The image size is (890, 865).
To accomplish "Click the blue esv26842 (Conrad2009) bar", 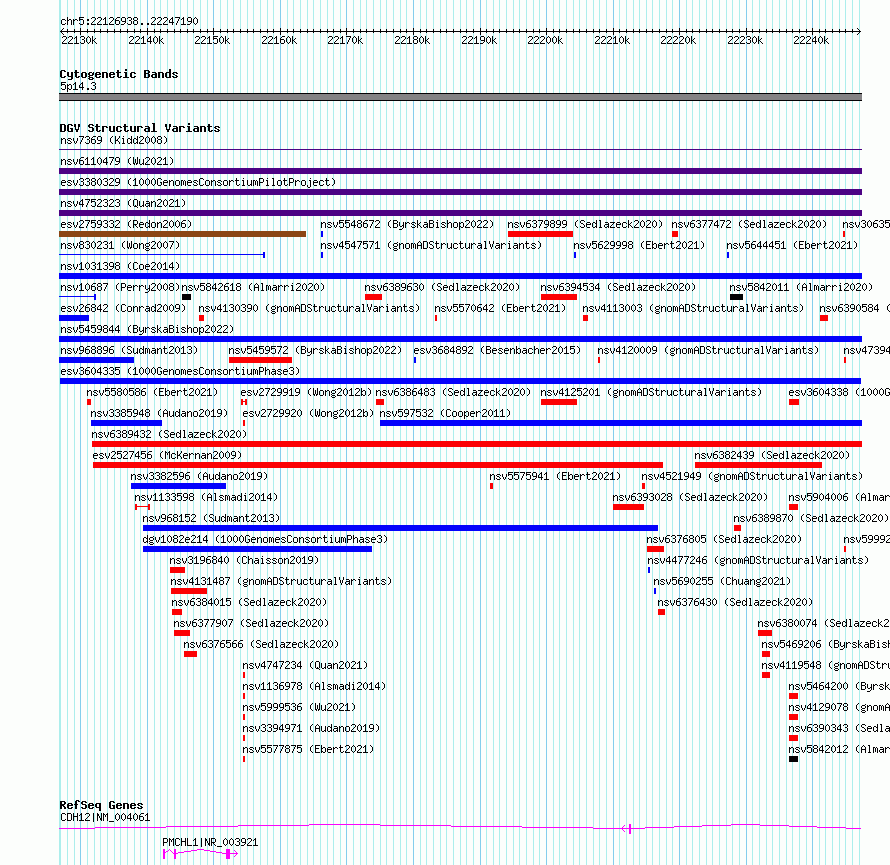I will (x=74, y=318).
